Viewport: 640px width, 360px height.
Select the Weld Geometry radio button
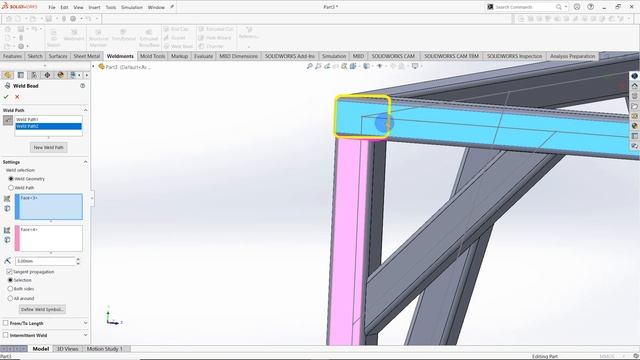pyautogui.click(x=11, y=179)
